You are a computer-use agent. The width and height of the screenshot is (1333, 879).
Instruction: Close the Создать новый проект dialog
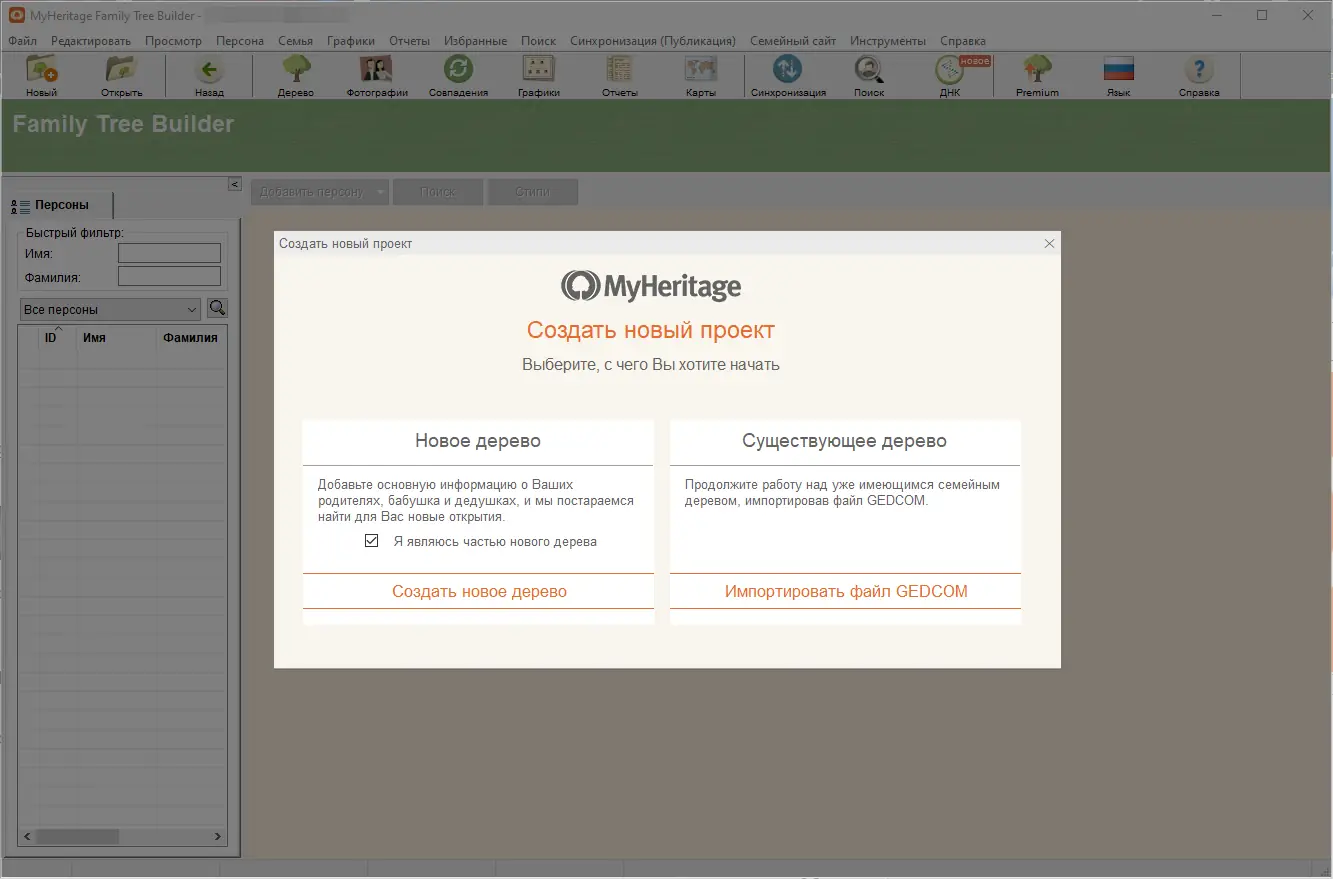click(x=1049, y=243)
